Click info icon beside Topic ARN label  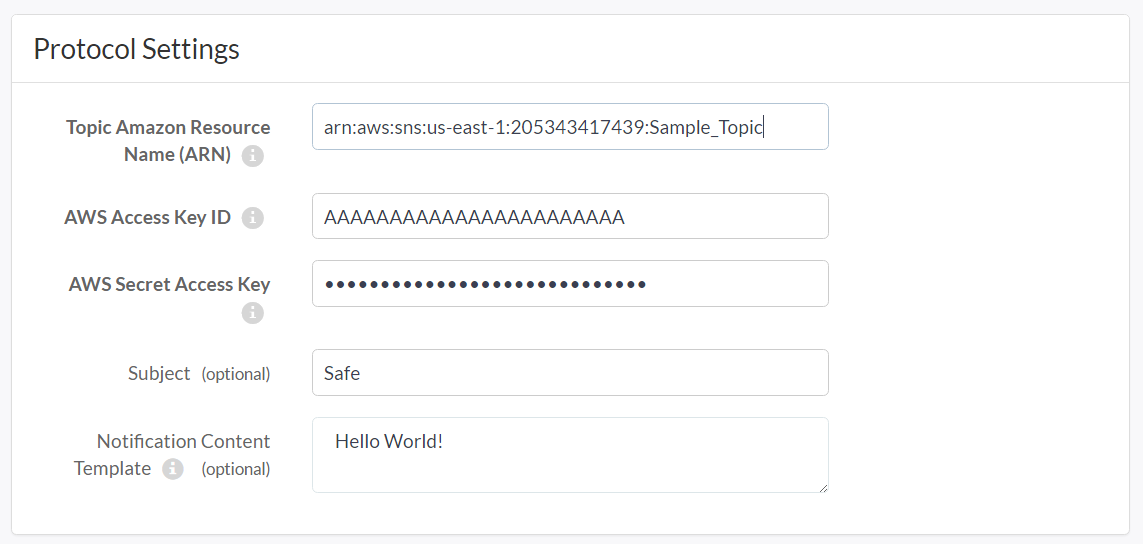(x=253, y=156)
